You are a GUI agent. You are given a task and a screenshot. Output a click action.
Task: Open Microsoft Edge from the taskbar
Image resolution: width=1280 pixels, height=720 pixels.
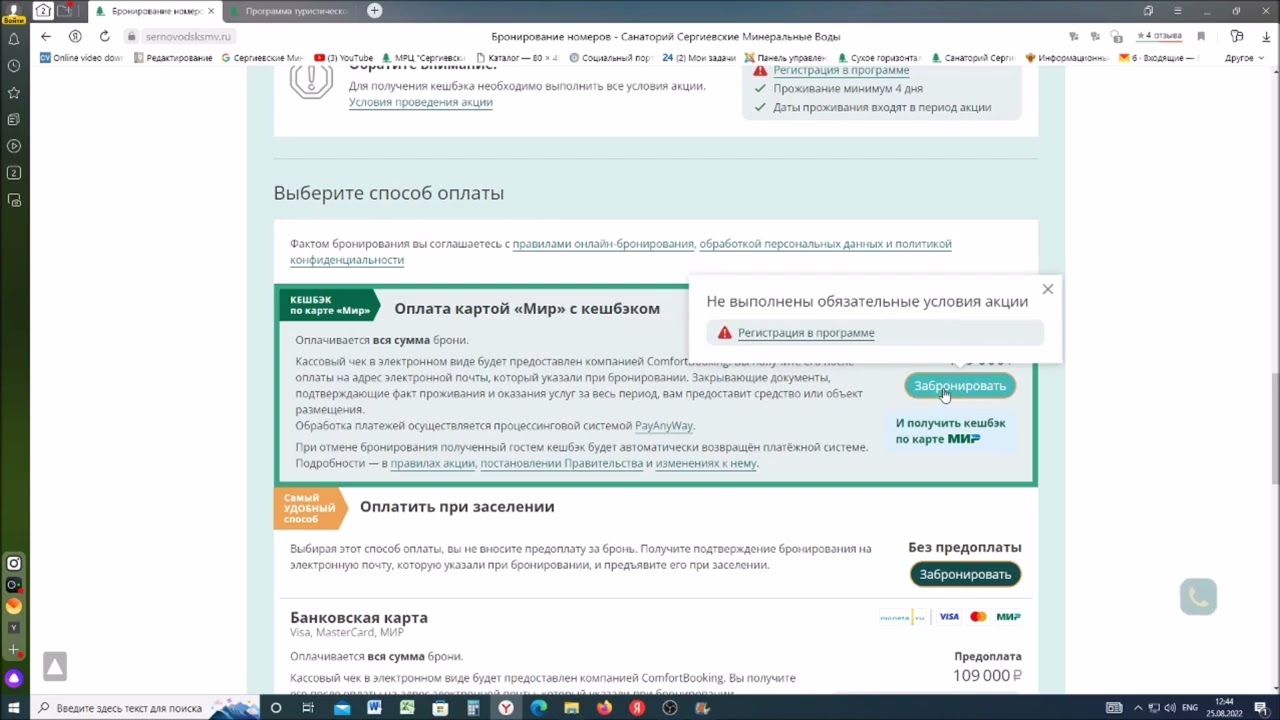(539, 708)
